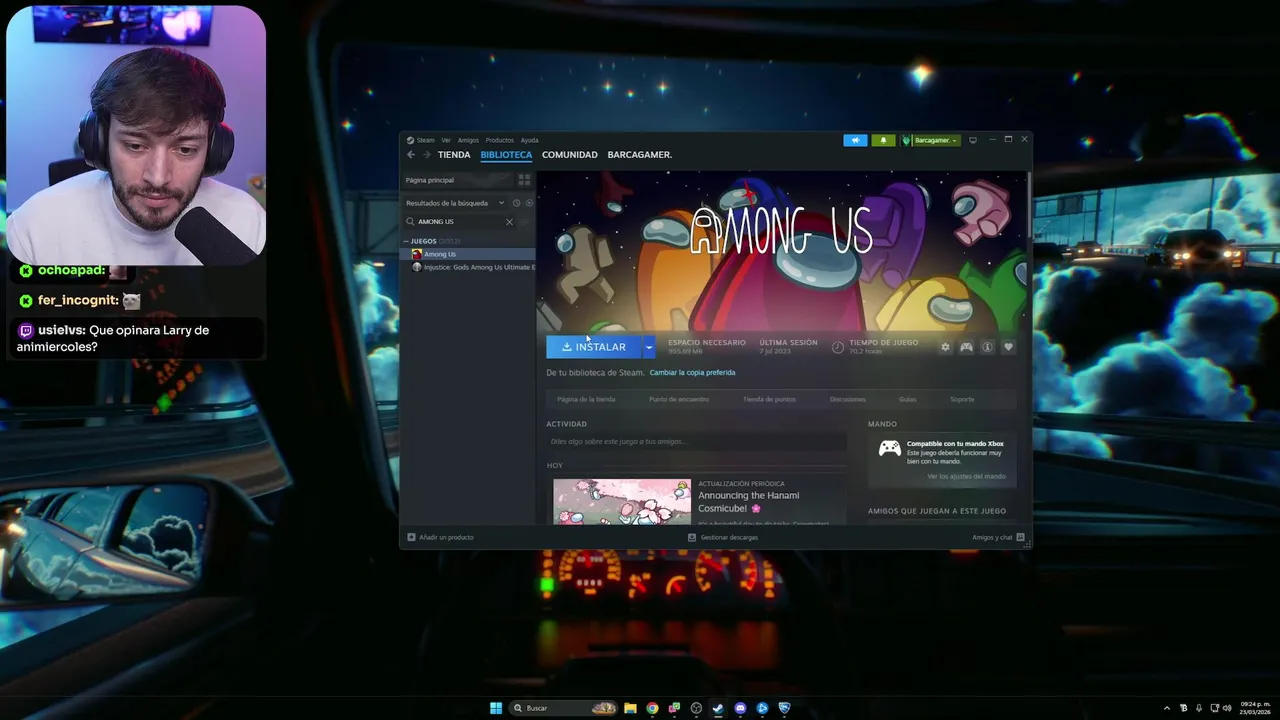Open the BARCAGAMER. profile tab
The width and height of the screenshot is (1280, 720).
click(640, 155)
